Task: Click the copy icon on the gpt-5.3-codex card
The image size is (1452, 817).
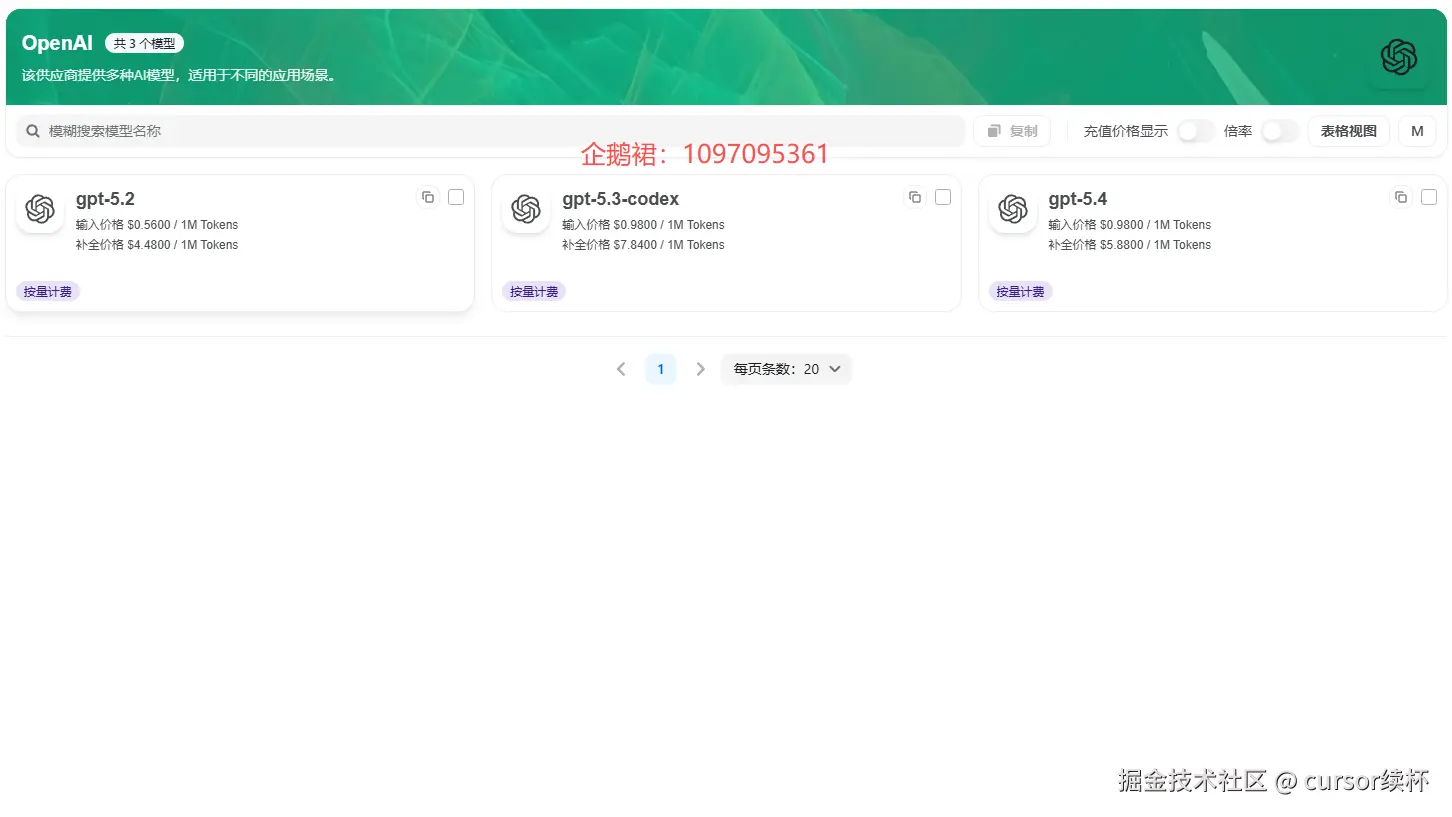Action: click(915, 197)
